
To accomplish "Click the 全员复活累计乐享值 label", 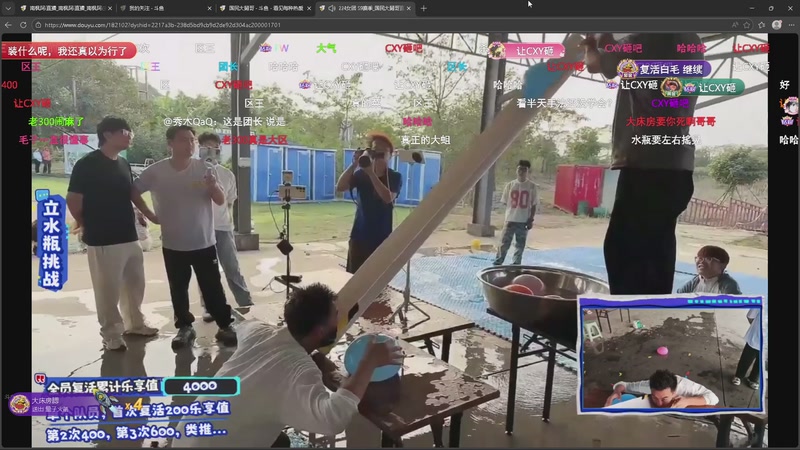I will [102, 386].
